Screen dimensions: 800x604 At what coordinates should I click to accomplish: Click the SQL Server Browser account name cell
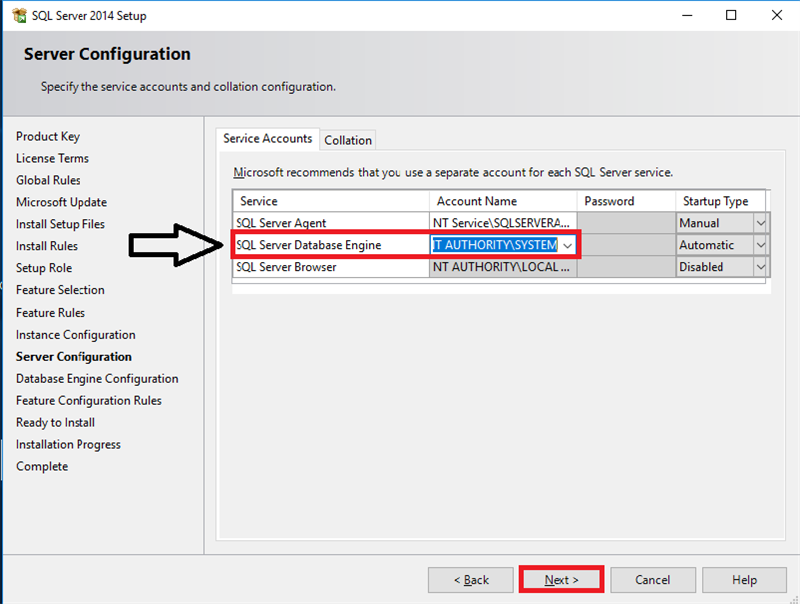(x=503, y=267)
